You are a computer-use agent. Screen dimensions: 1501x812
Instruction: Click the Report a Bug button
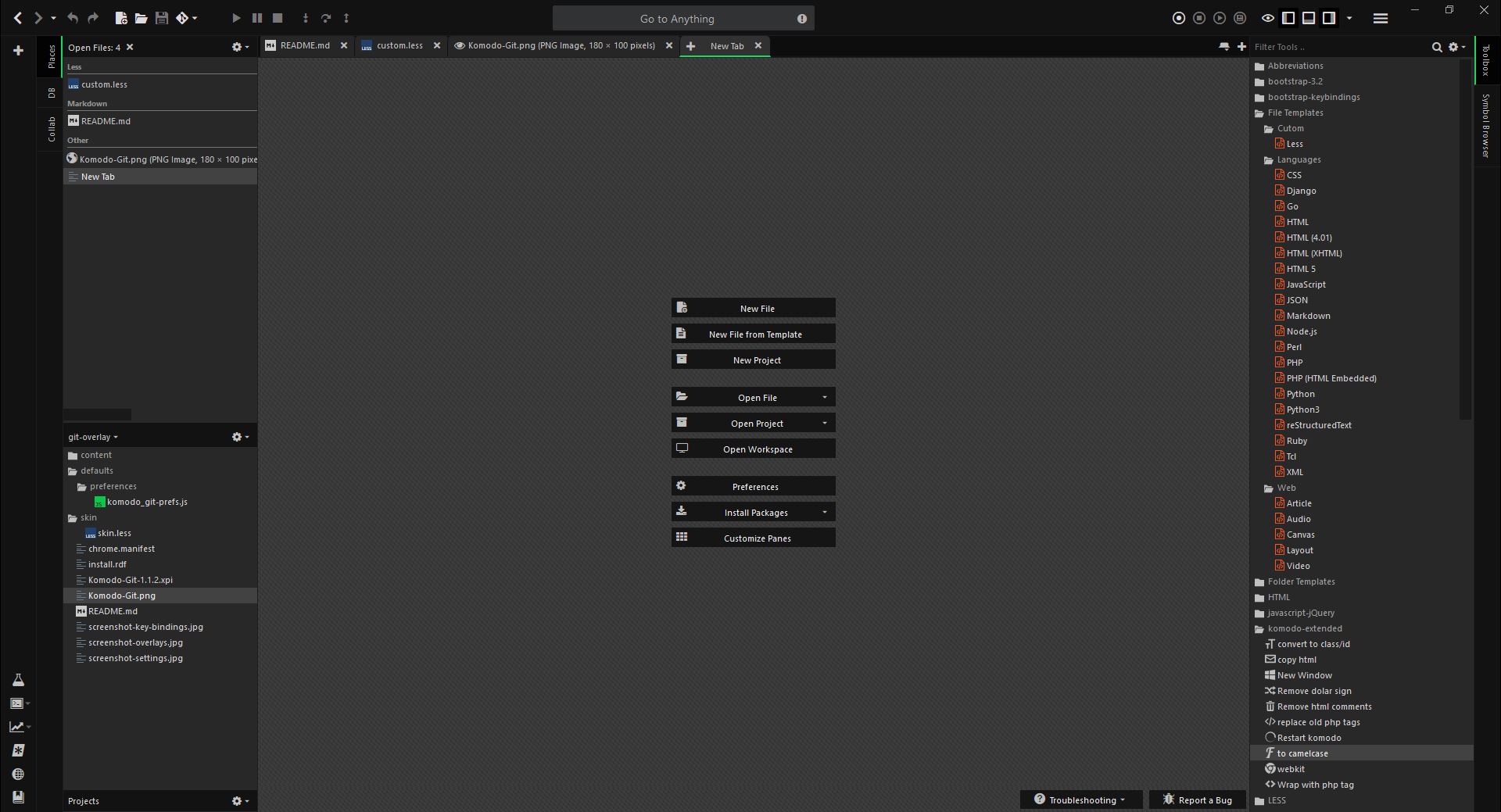1197,799
